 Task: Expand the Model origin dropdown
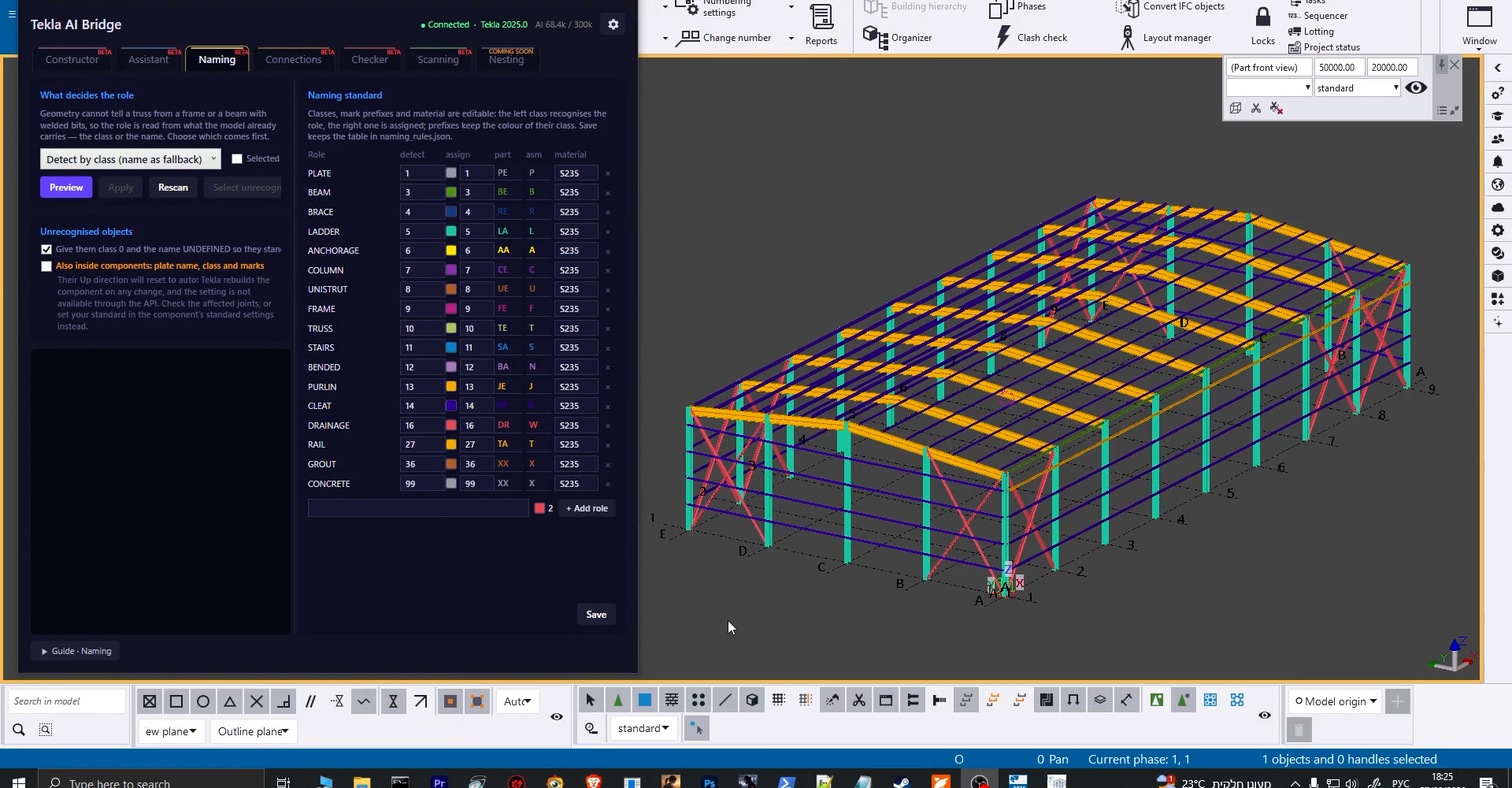point(1336,701)
